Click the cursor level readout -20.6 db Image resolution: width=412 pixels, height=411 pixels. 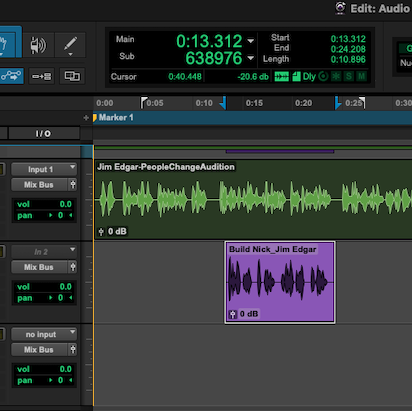(x=253, y=77)
